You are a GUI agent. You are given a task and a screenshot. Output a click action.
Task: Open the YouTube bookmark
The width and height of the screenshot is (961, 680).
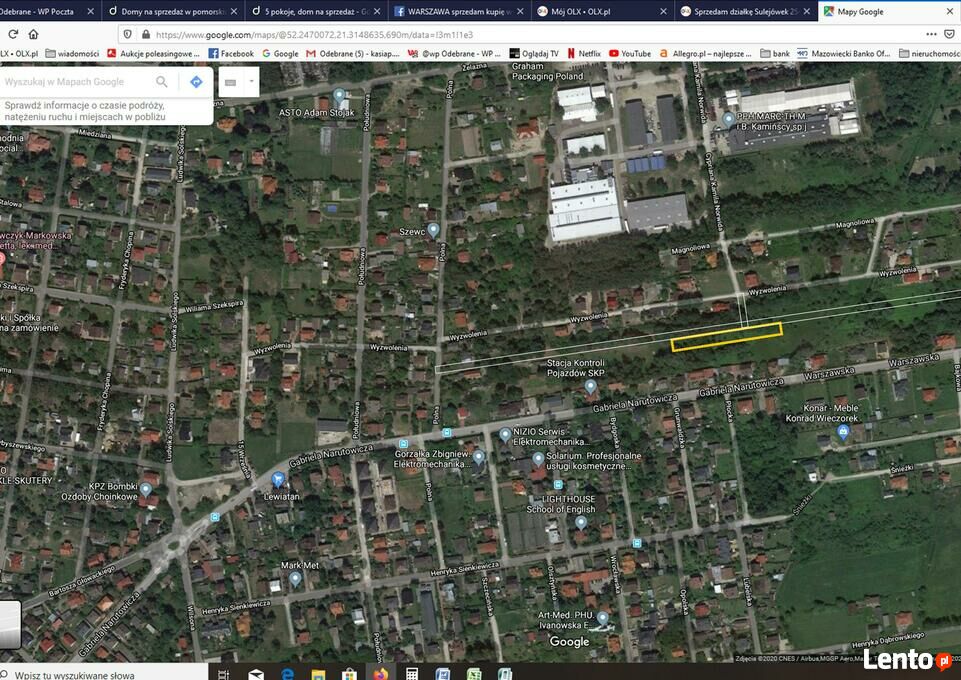point(630,54)
